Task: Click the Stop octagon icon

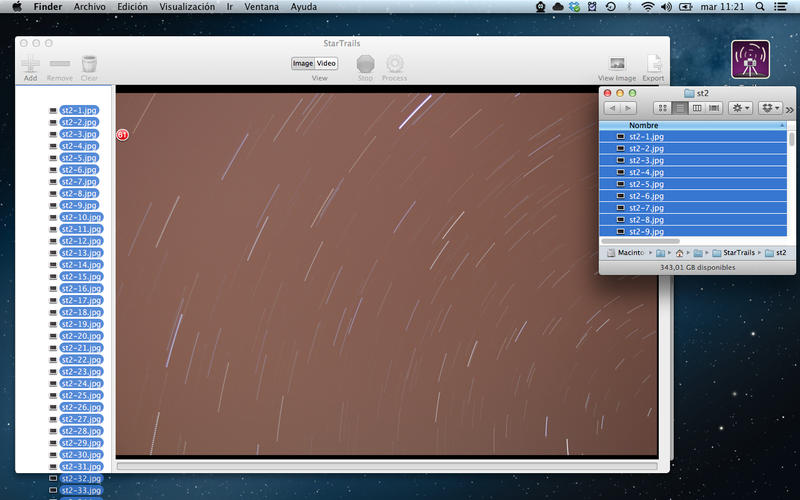Action: tap(365, 64)
